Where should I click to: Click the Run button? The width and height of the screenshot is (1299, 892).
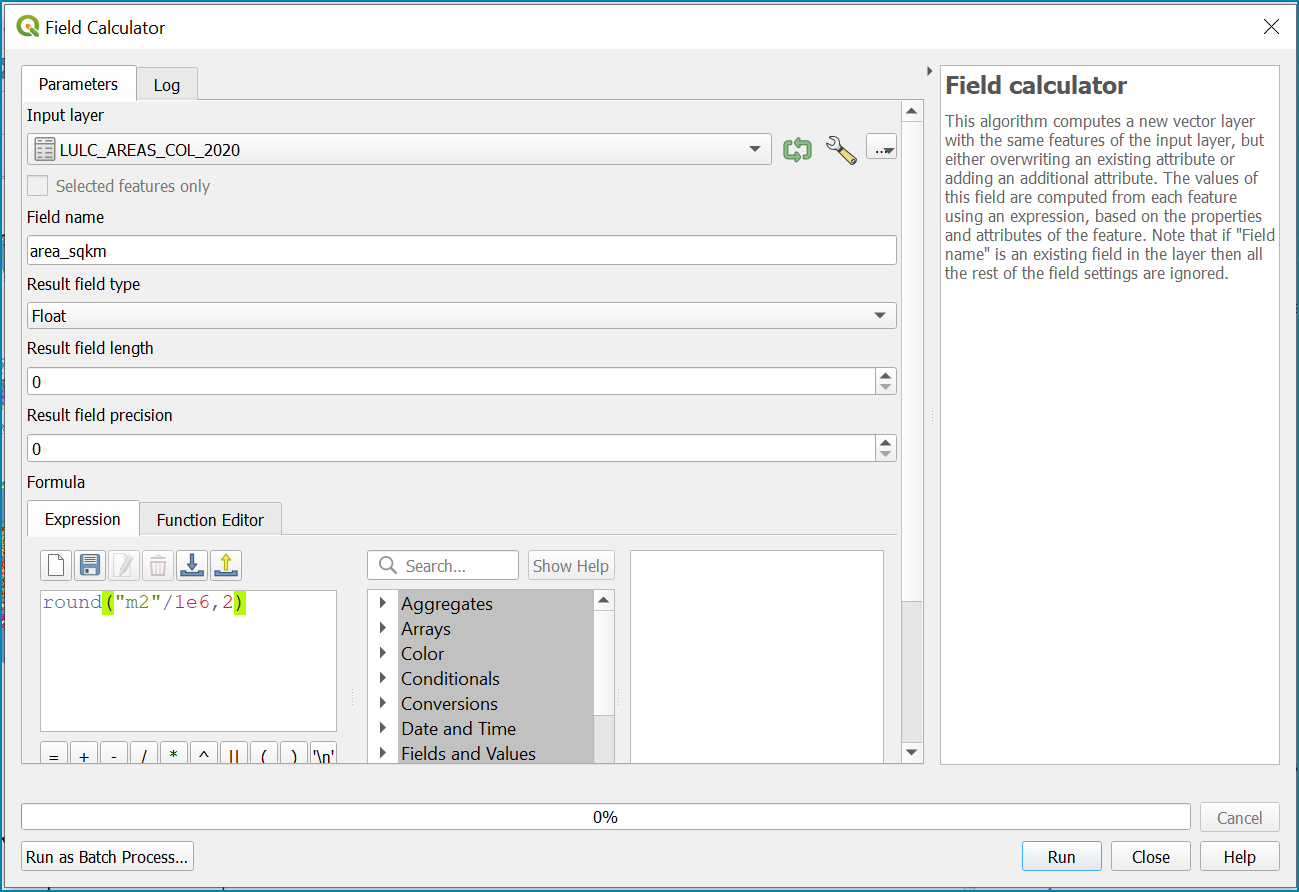(x=1061, y=857)
